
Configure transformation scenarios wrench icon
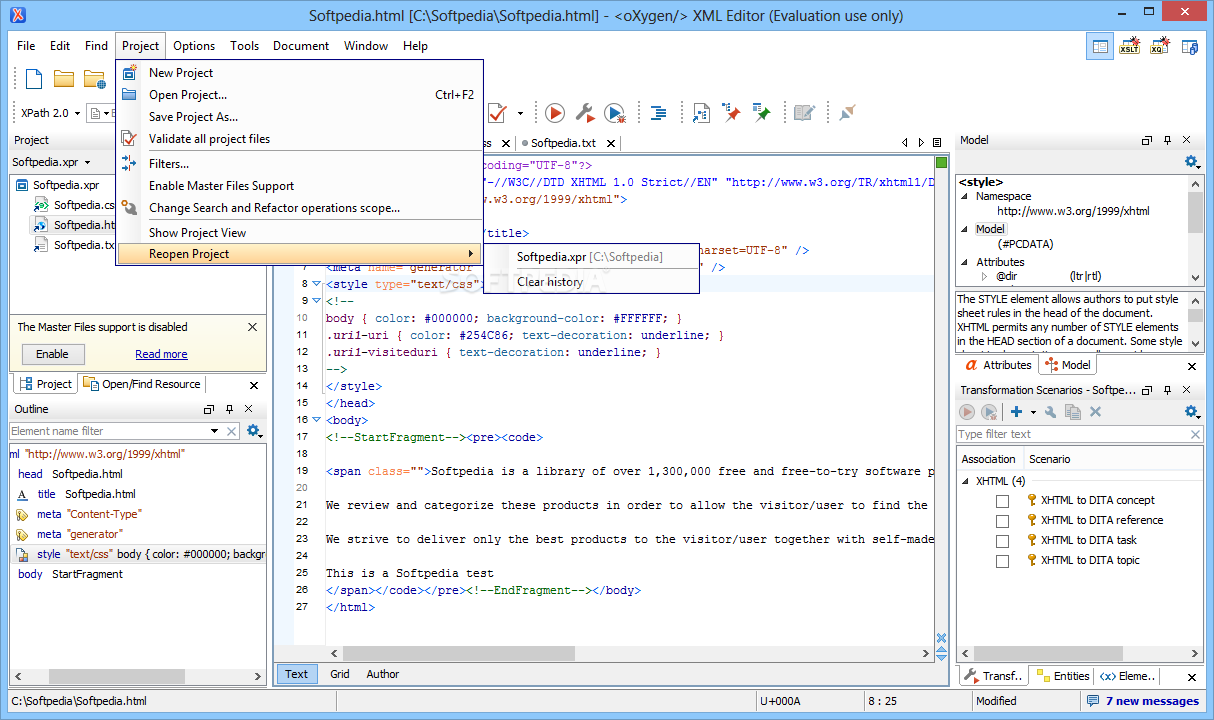(585, 113)
